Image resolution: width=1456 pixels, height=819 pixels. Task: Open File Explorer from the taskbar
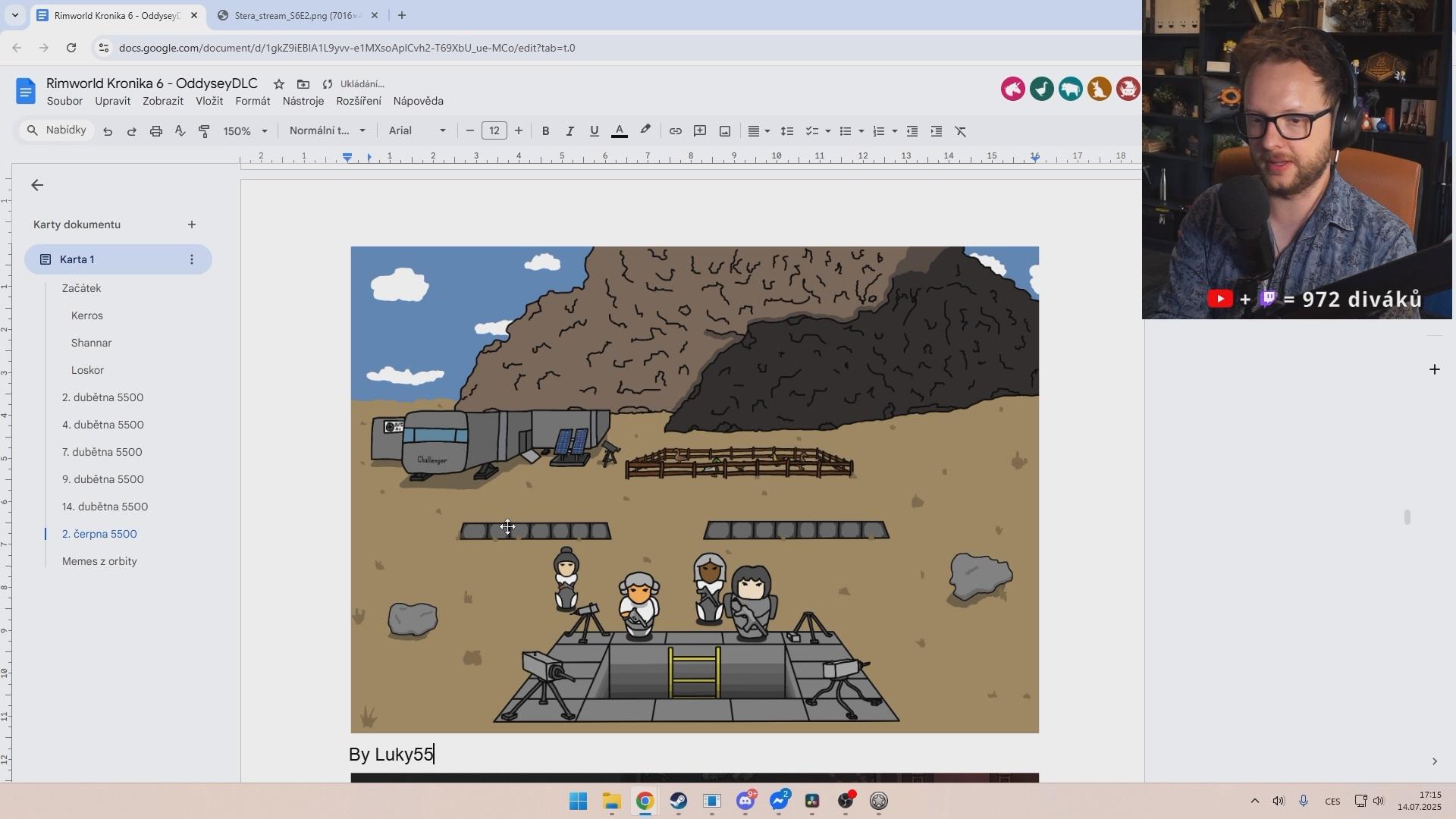tap(612, 801)
